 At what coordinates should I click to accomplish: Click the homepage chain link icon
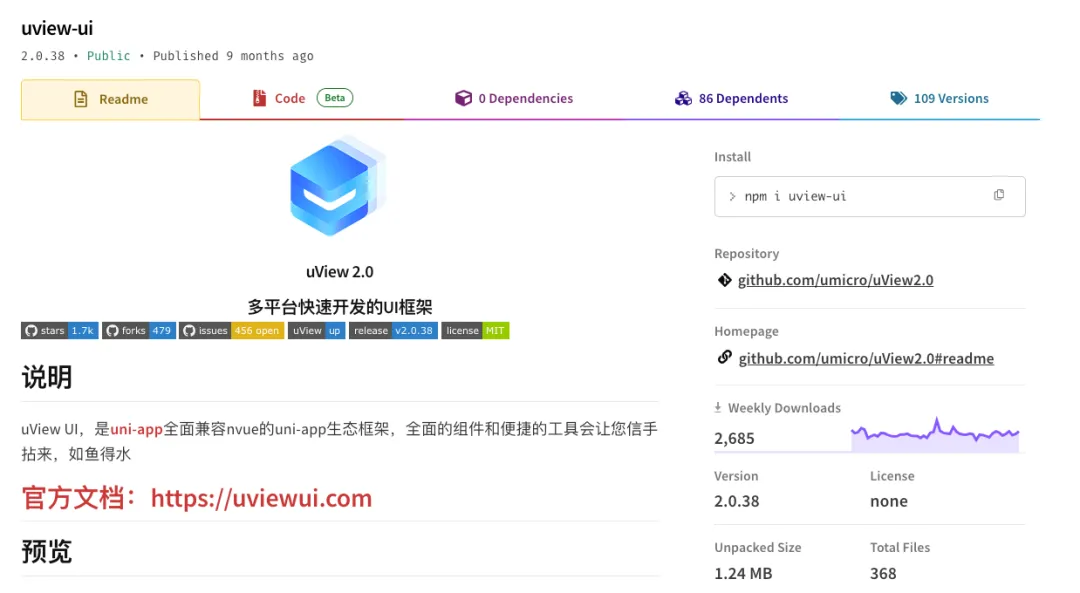pos(724,357)
